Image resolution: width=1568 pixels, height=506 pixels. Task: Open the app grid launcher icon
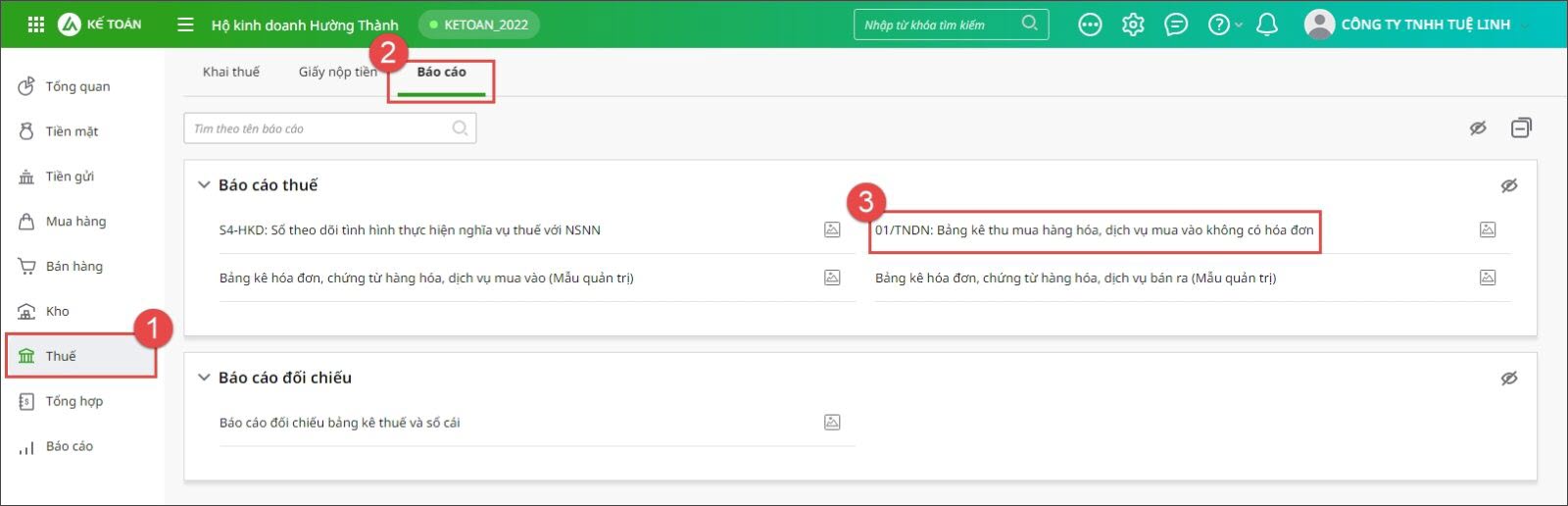(x=35, y=25)
